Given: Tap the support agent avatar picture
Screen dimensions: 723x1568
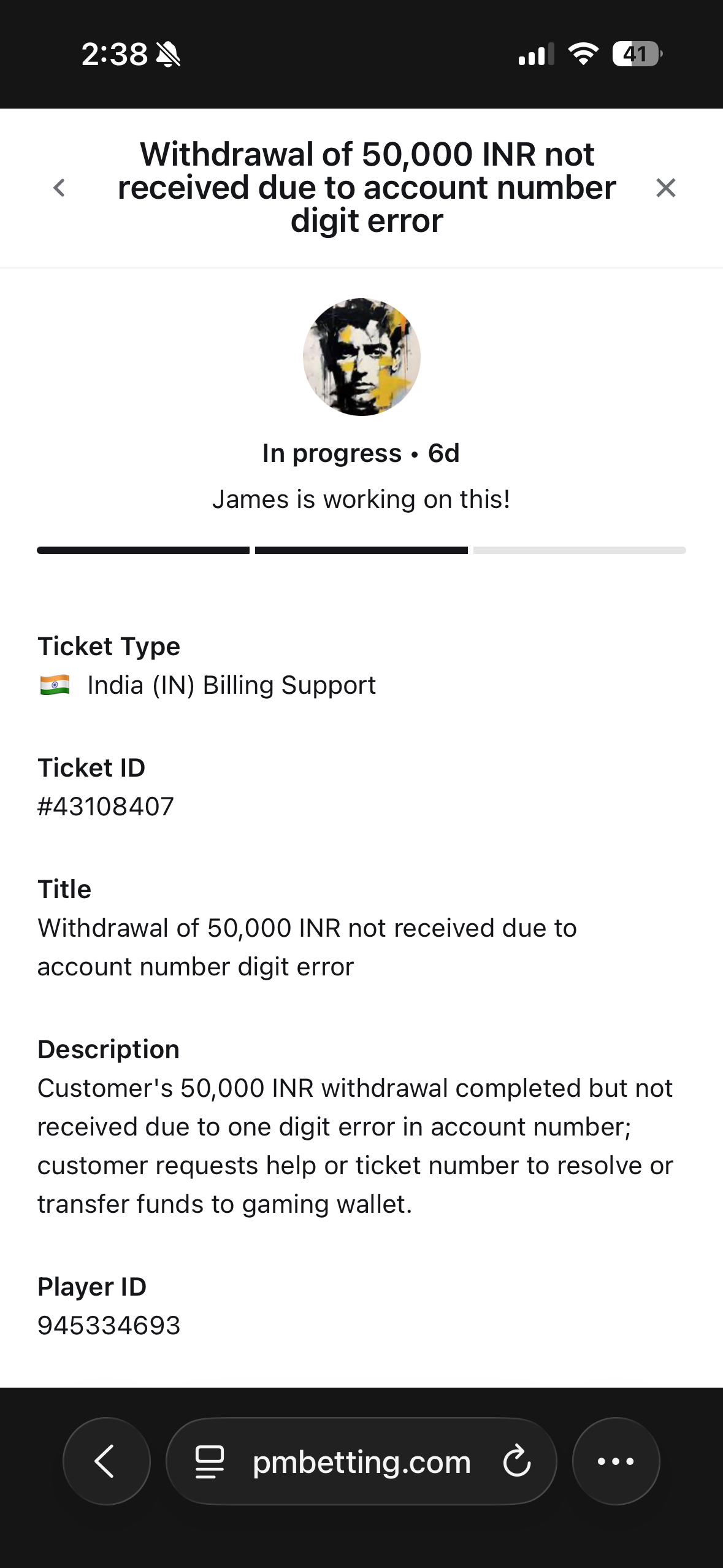Looking at the screenshot, I should point(361,357).
